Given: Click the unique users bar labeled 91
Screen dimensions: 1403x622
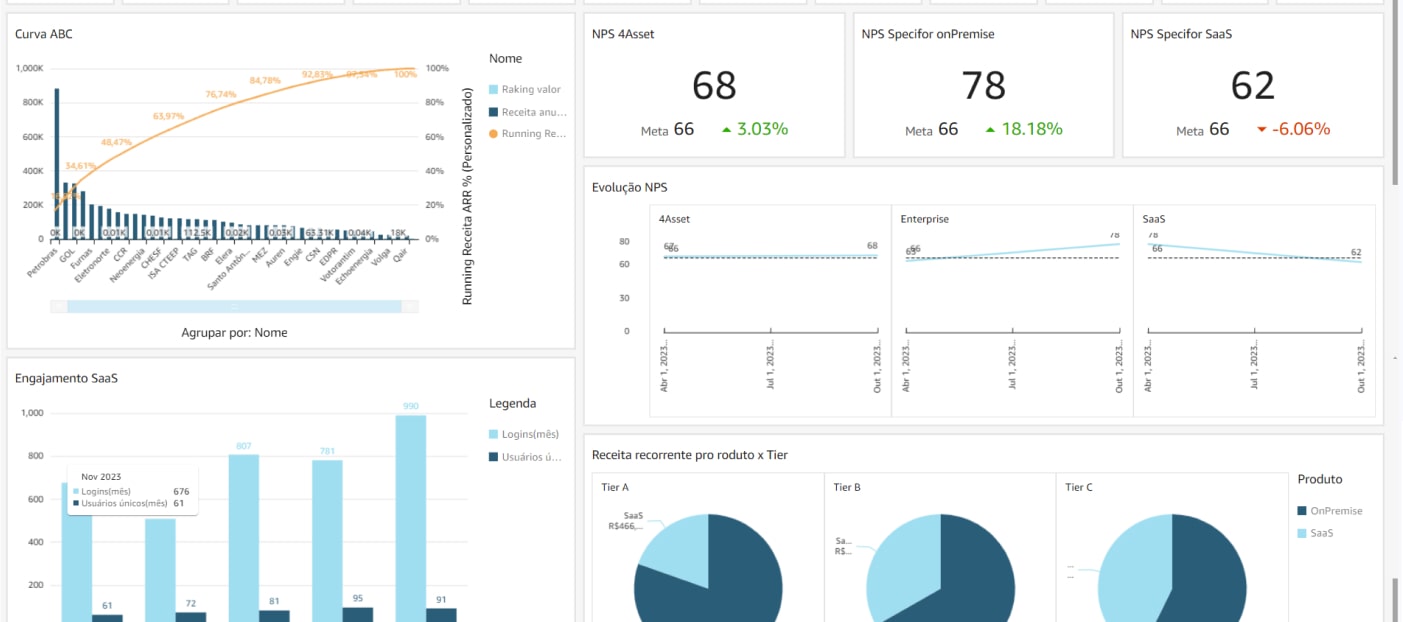Looking at the screenshot, I should tap(441, 615).
